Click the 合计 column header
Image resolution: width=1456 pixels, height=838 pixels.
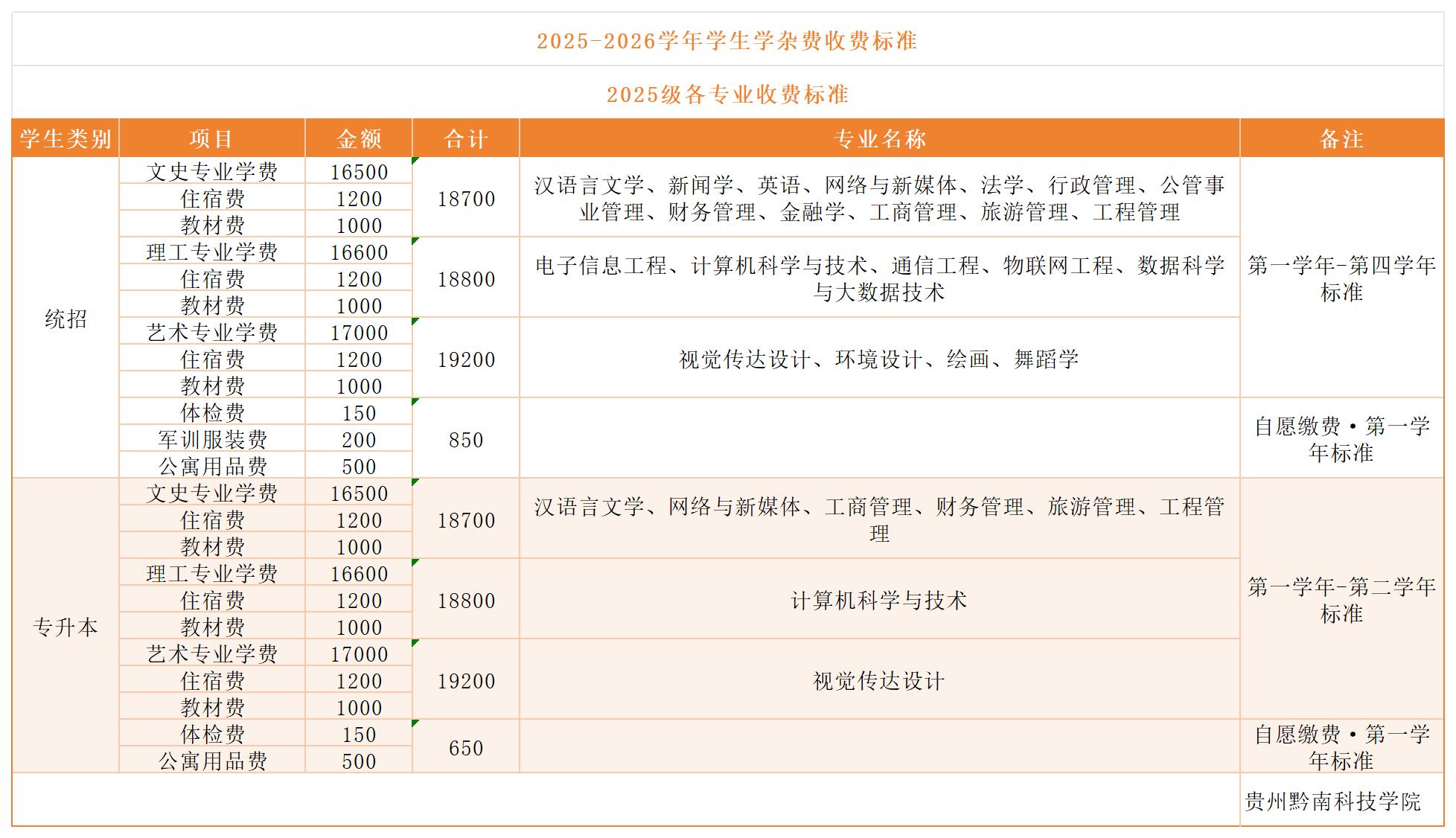[466, 138]
